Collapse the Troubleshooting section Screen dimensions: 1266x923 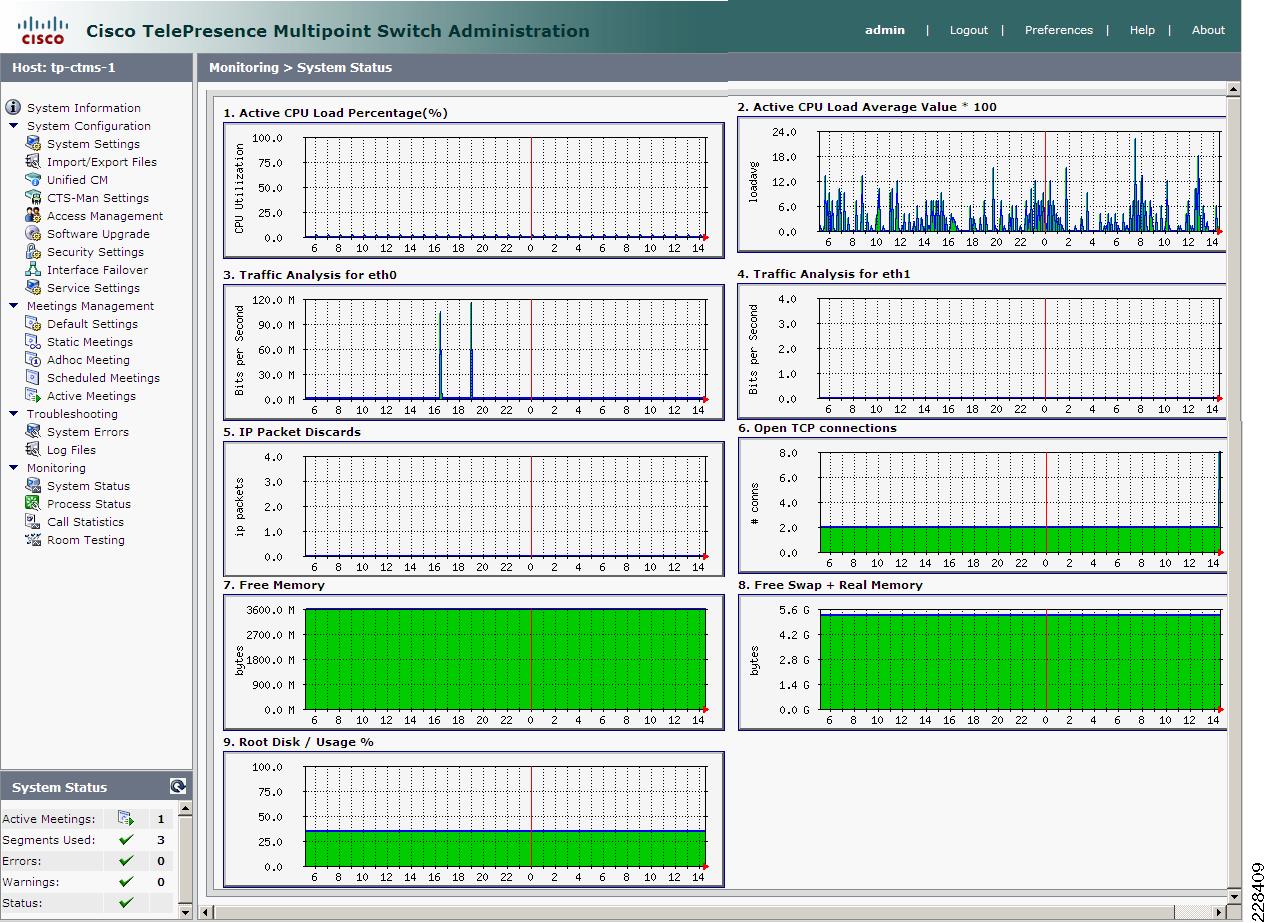[x=14, y=414]
